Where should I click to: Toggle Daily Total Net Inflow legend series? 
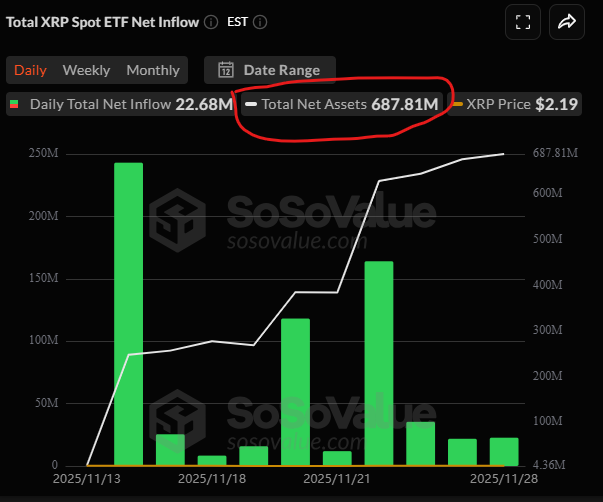pos(121,104)
